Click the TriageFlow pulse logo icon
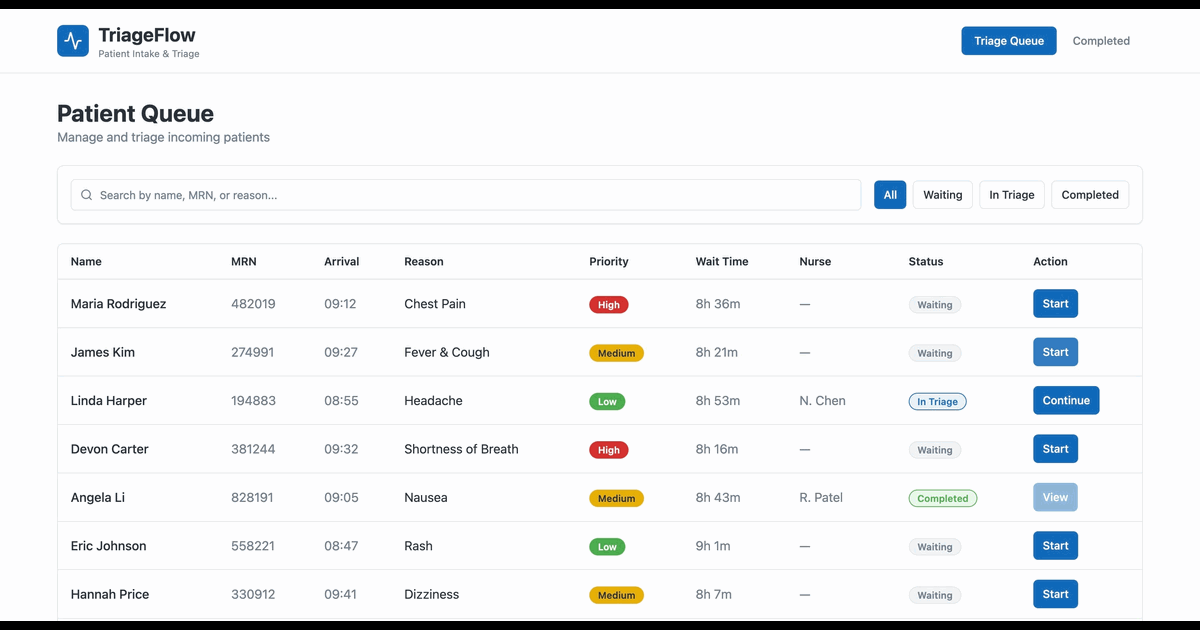This screenshot has width=1200, height=630. (x=73, y=41)
